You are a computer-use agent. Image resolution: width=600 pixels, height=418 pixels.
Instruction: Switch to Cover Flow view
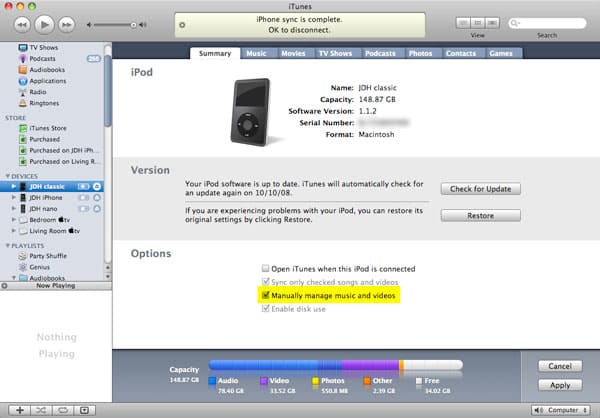[489, 22]
